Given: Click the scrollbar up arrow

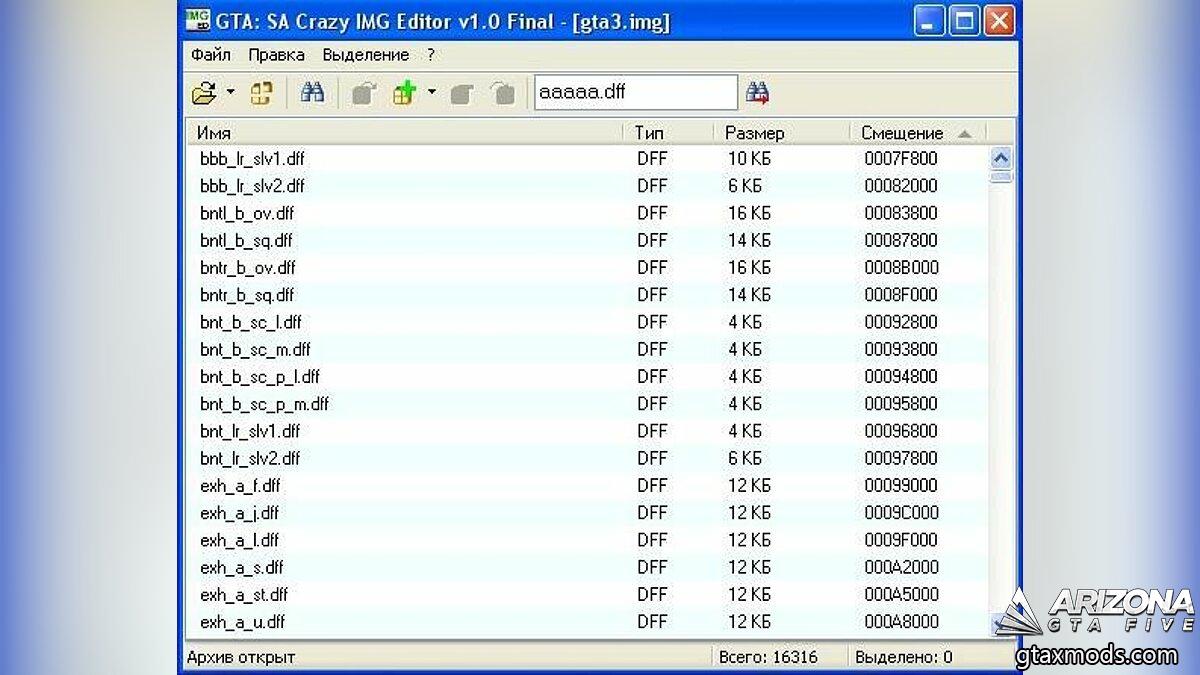Looking at the screenshot, I should tap(1000, 158).
